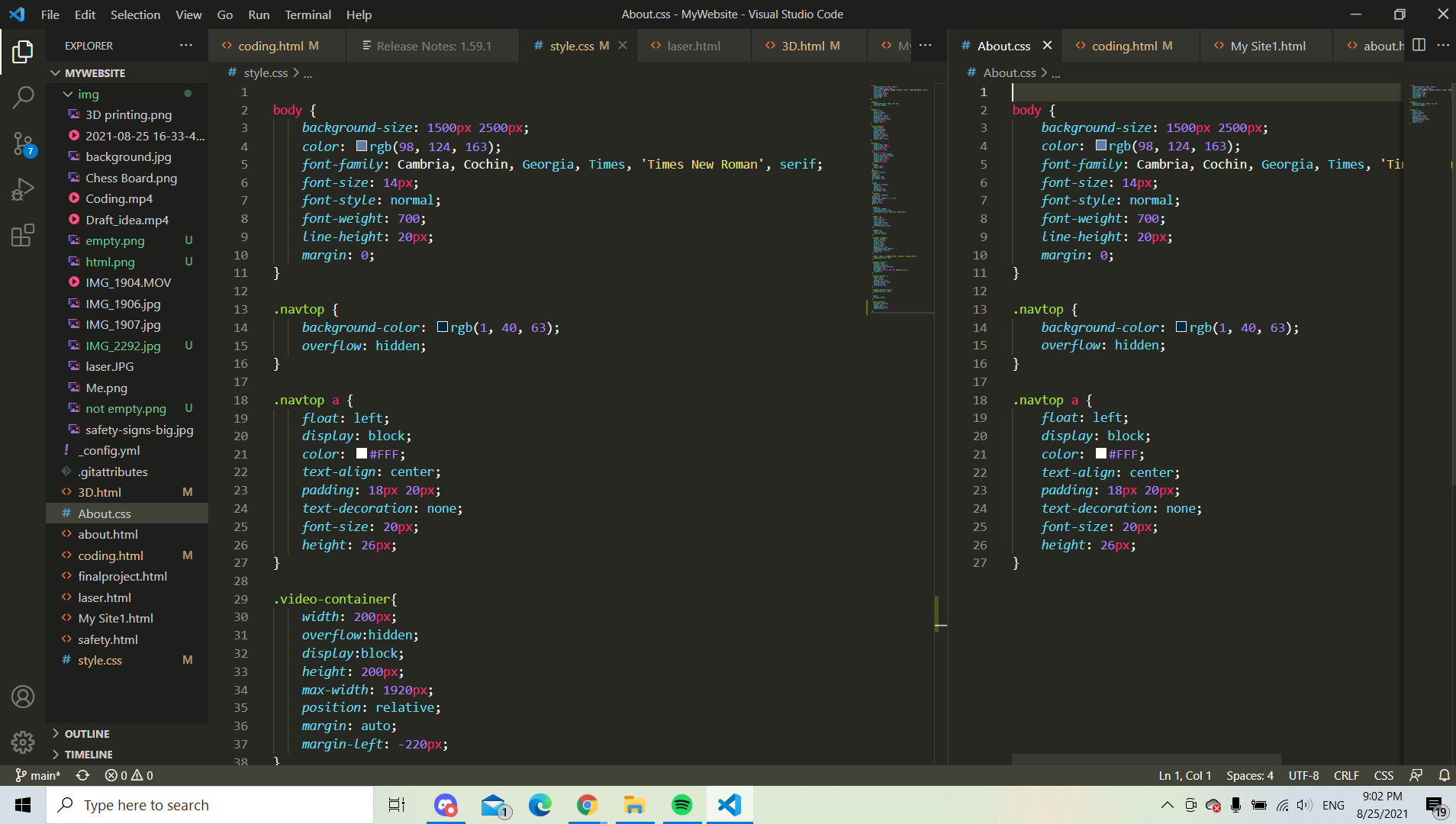This screenshot has width=1456, height=824.
Task: Switch to laser.html tab
Action: [x=694, y=46]
